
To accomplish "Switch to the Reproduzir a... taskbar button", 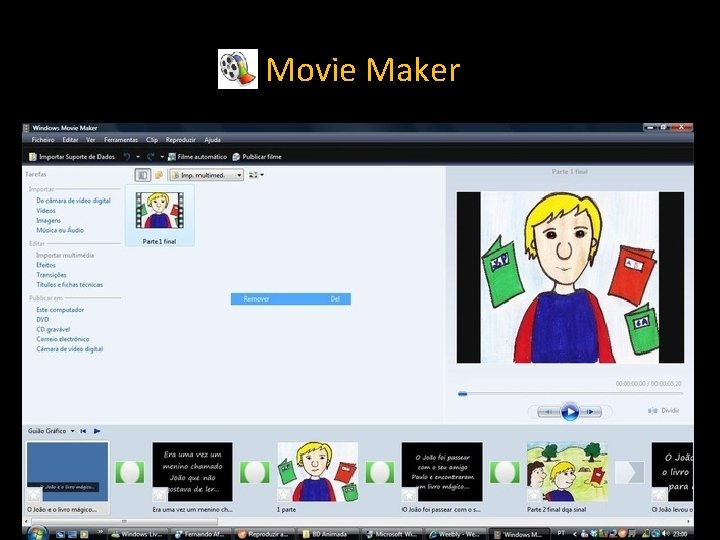I will [x=263, y=534].
